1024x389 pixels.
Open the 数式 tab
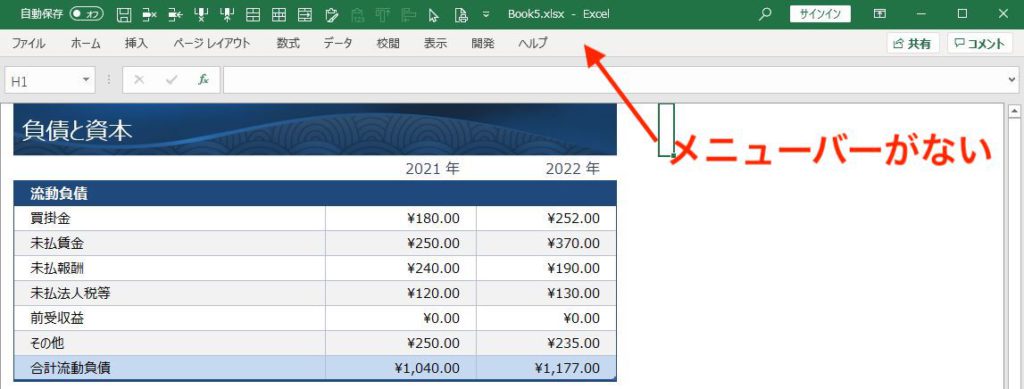[288, 44]
